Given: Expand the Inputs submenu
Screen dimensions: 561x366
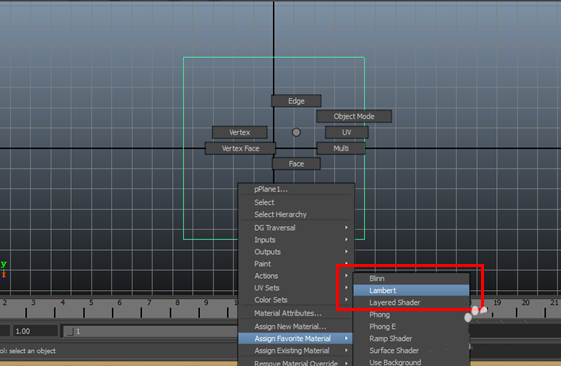Looking at the screenshot, I should [296, 240].
